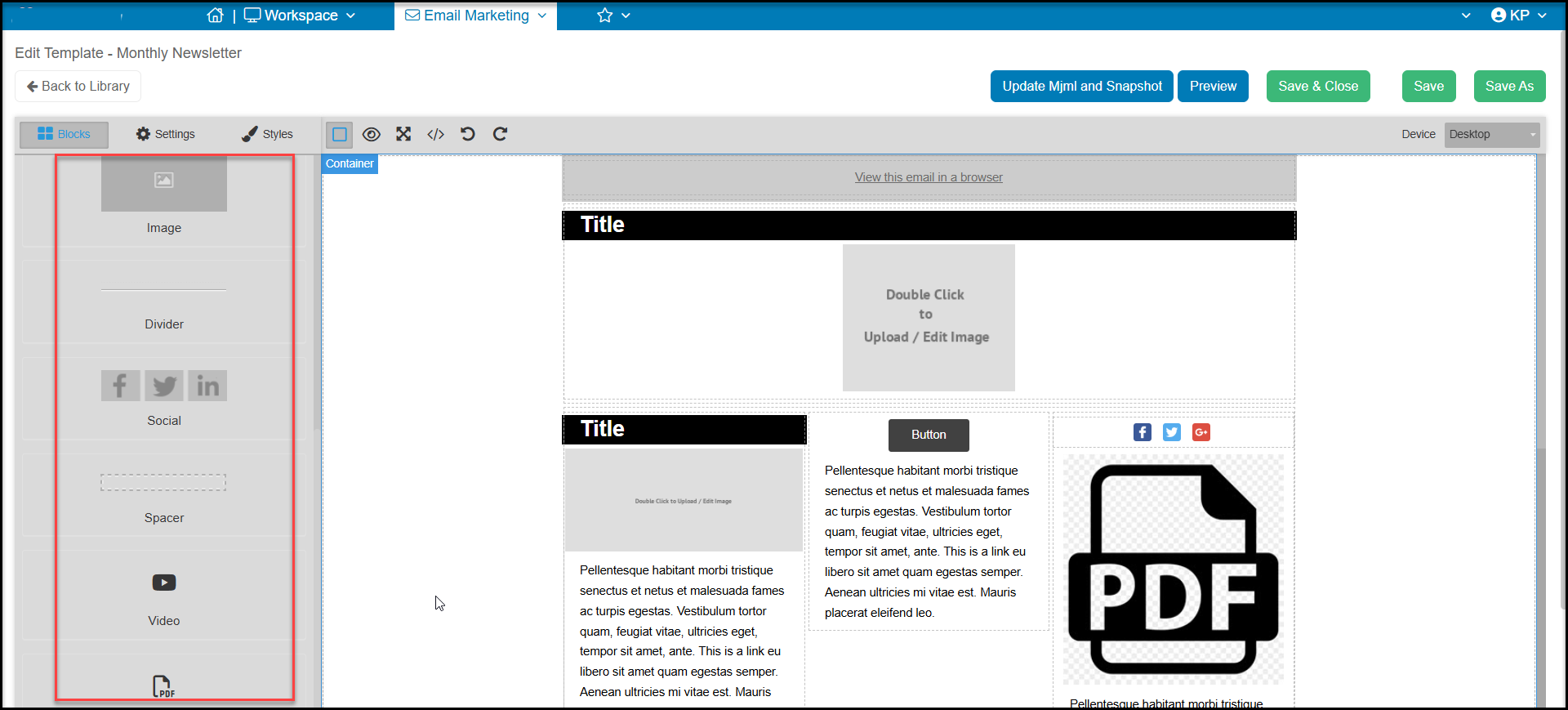Screen dimensions: 1568x710
Task: Select the Video block
Action: [164, 596]
